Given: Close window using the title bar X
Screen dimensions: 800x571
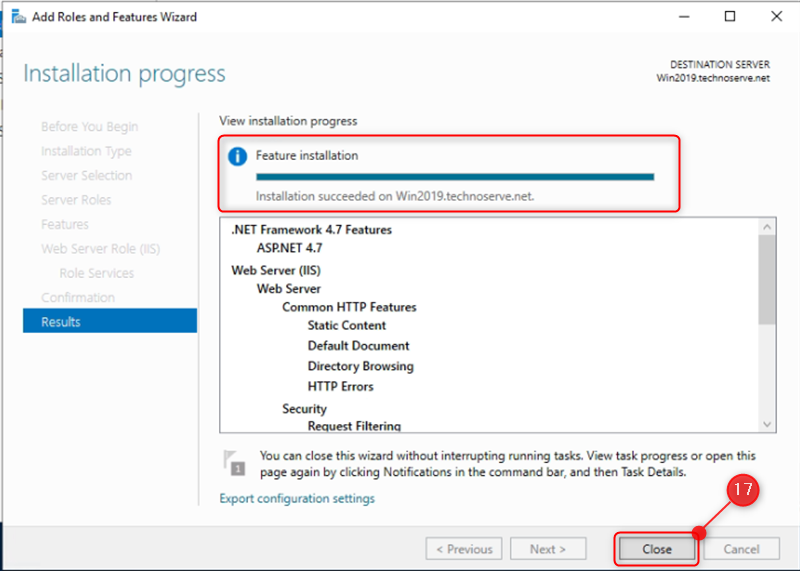Looking at the screenshot, I should pos(777,16).
